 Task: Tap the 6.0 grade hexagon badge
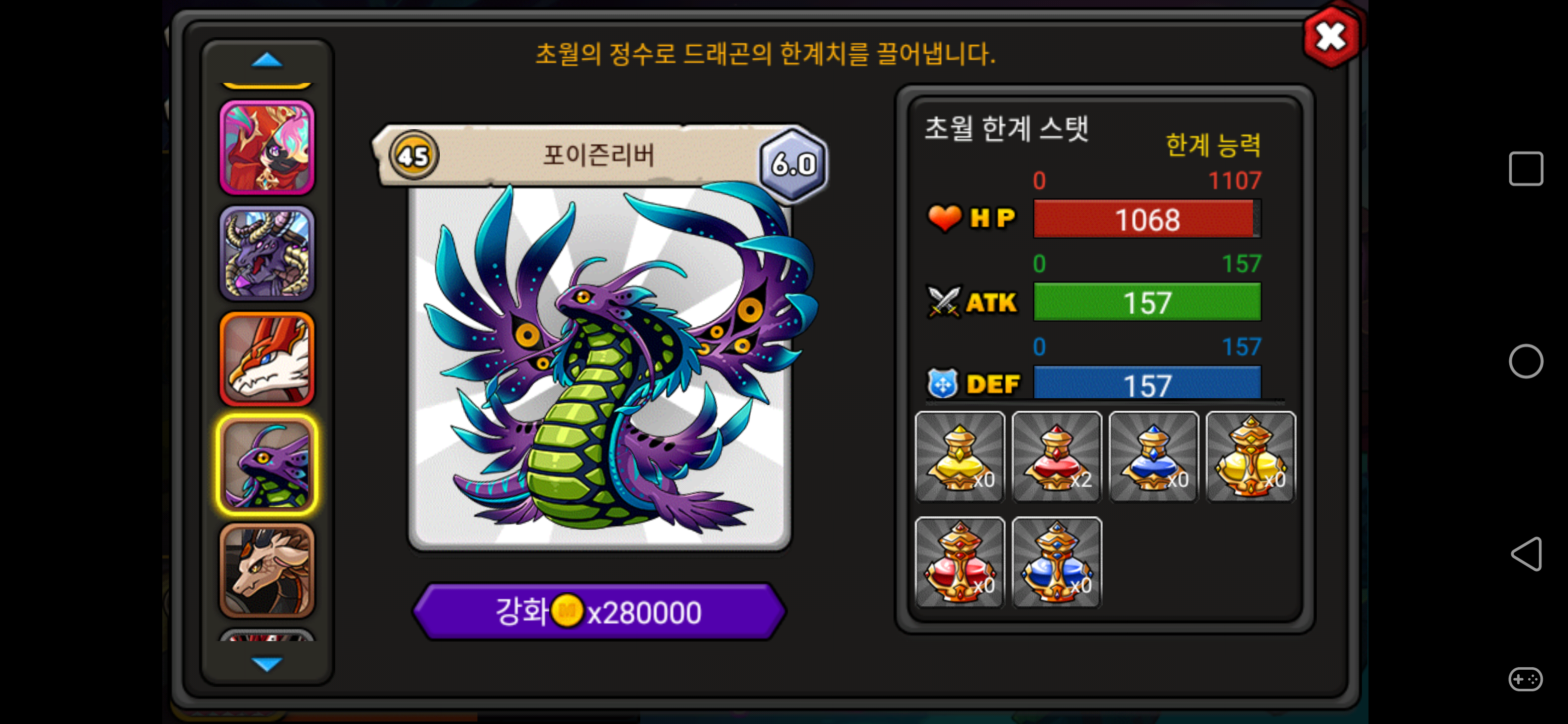click(794, 164)
